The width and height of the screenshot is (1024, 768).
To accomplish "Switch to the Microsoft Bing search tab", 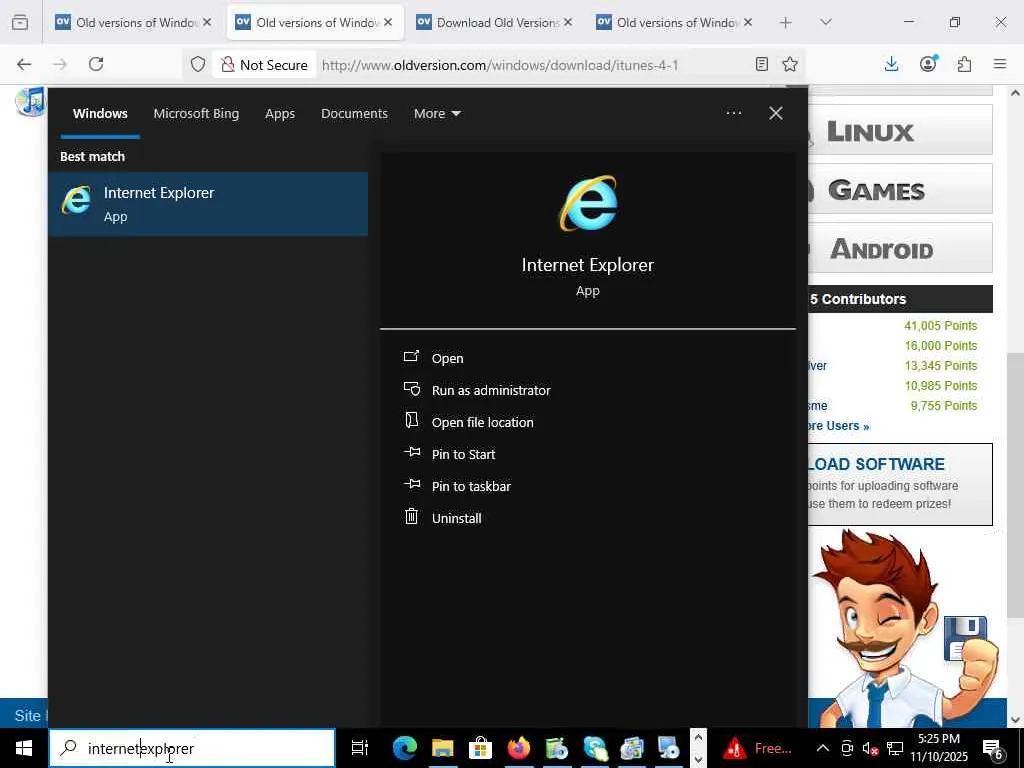I will click(196, 114).
